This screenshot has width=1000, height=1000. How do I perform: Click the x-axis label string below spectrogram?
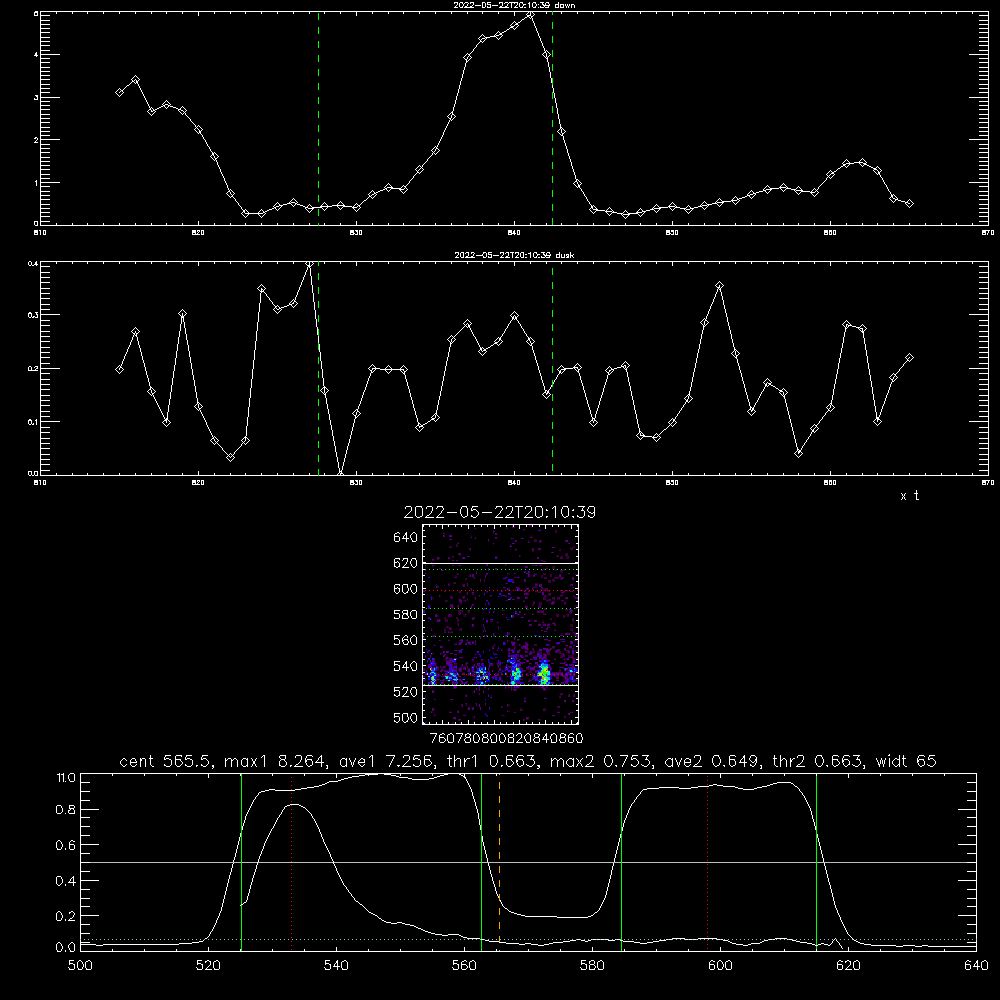(506, 738)
